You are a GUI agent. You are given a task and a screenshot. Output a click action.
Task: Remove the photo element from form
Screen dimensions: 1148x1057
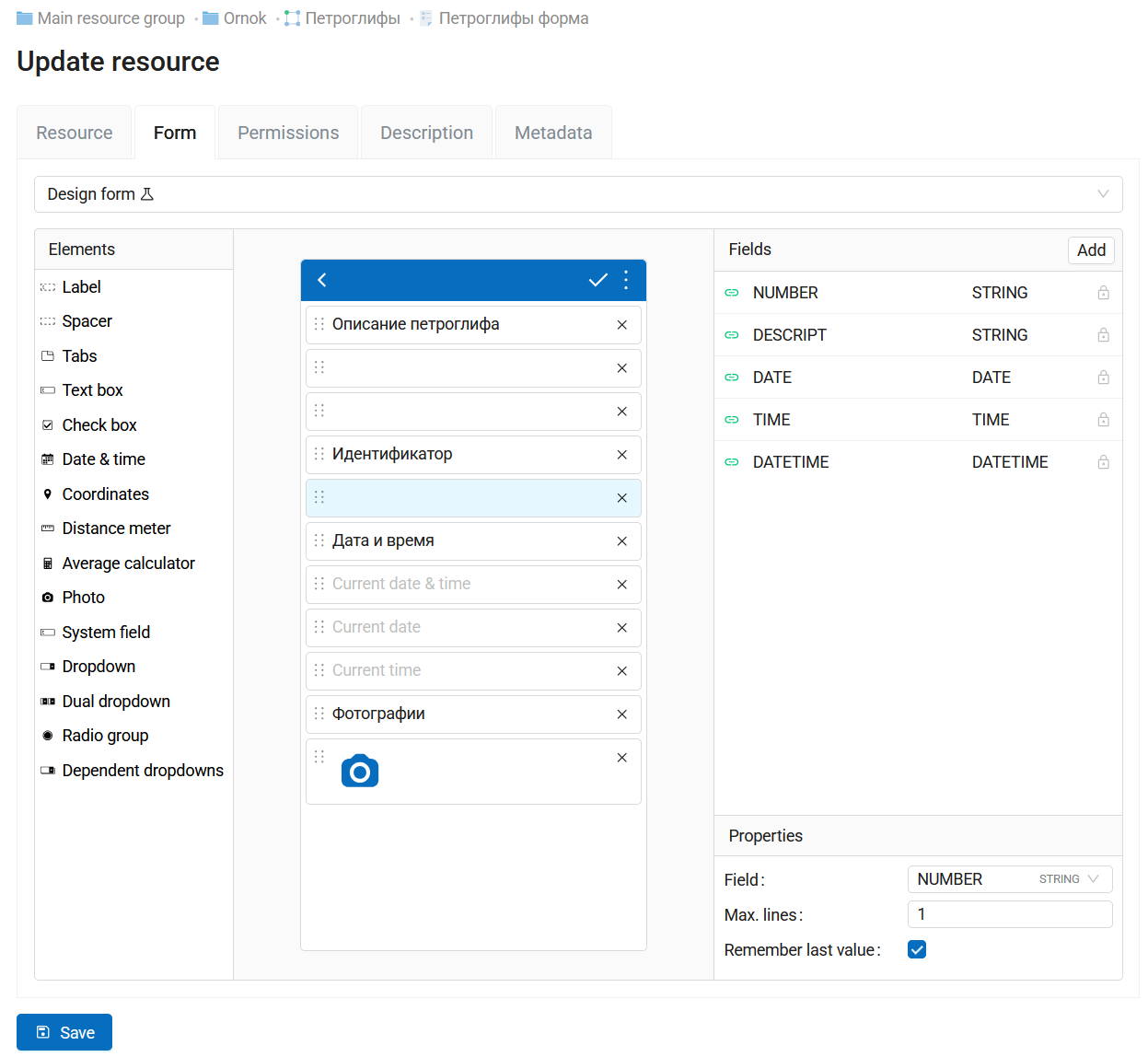[622, 758]
